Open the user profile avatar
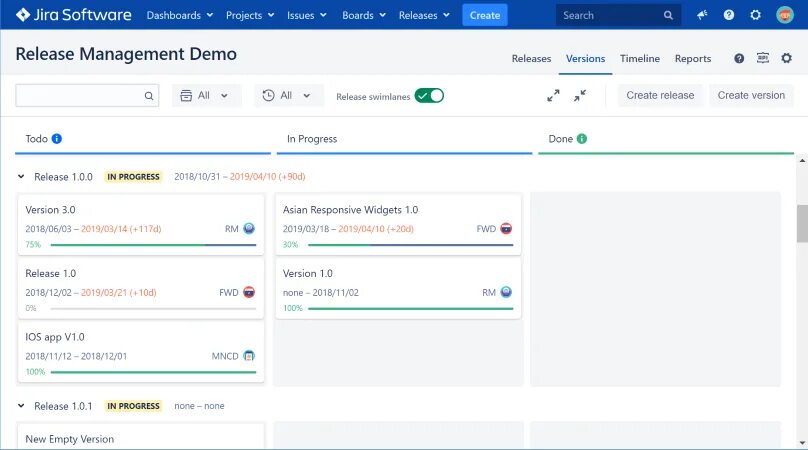The width and height of the screenshot is (808, 450). pos(784,15)
